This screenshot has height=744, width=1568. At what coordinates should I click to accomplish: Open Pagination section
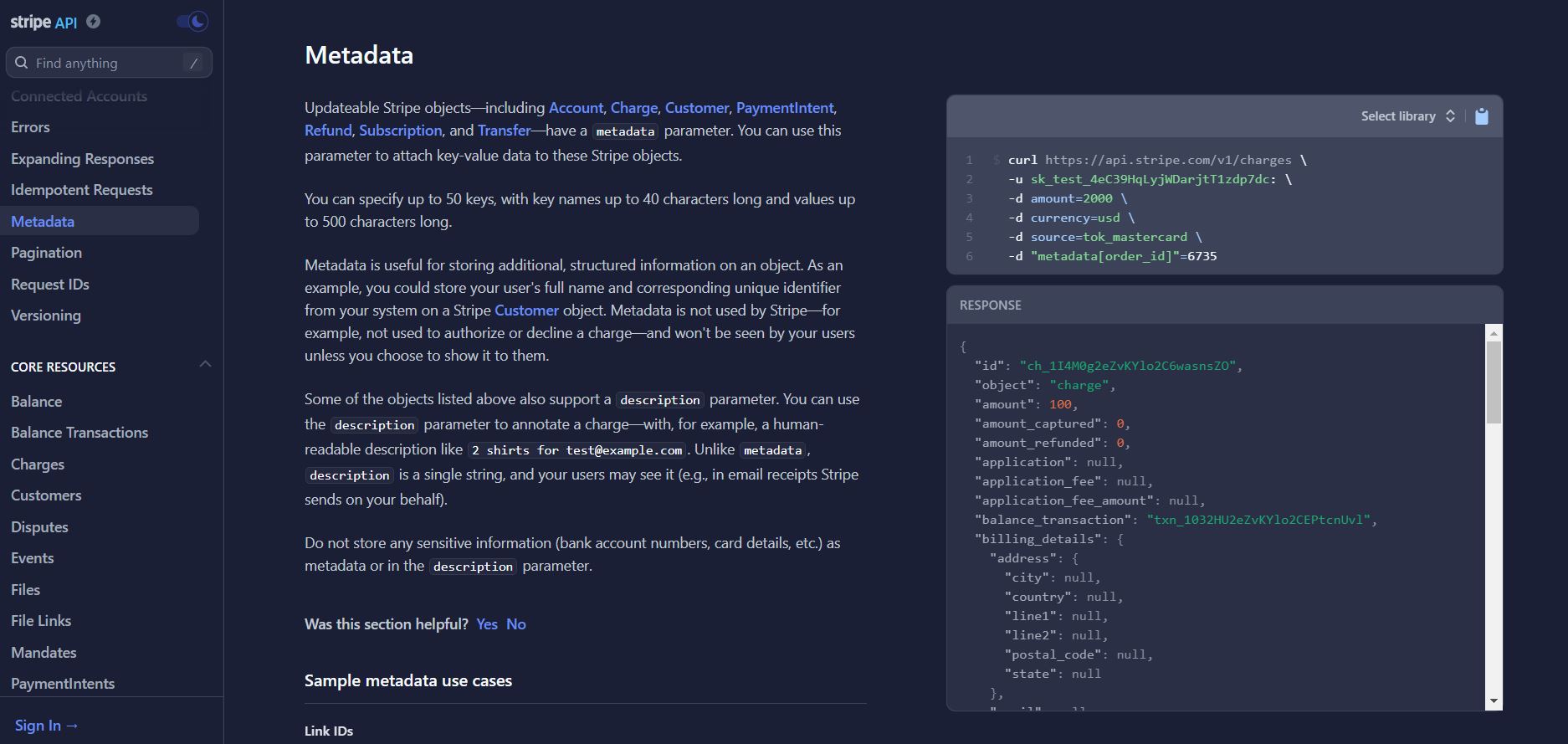[46, 253]
